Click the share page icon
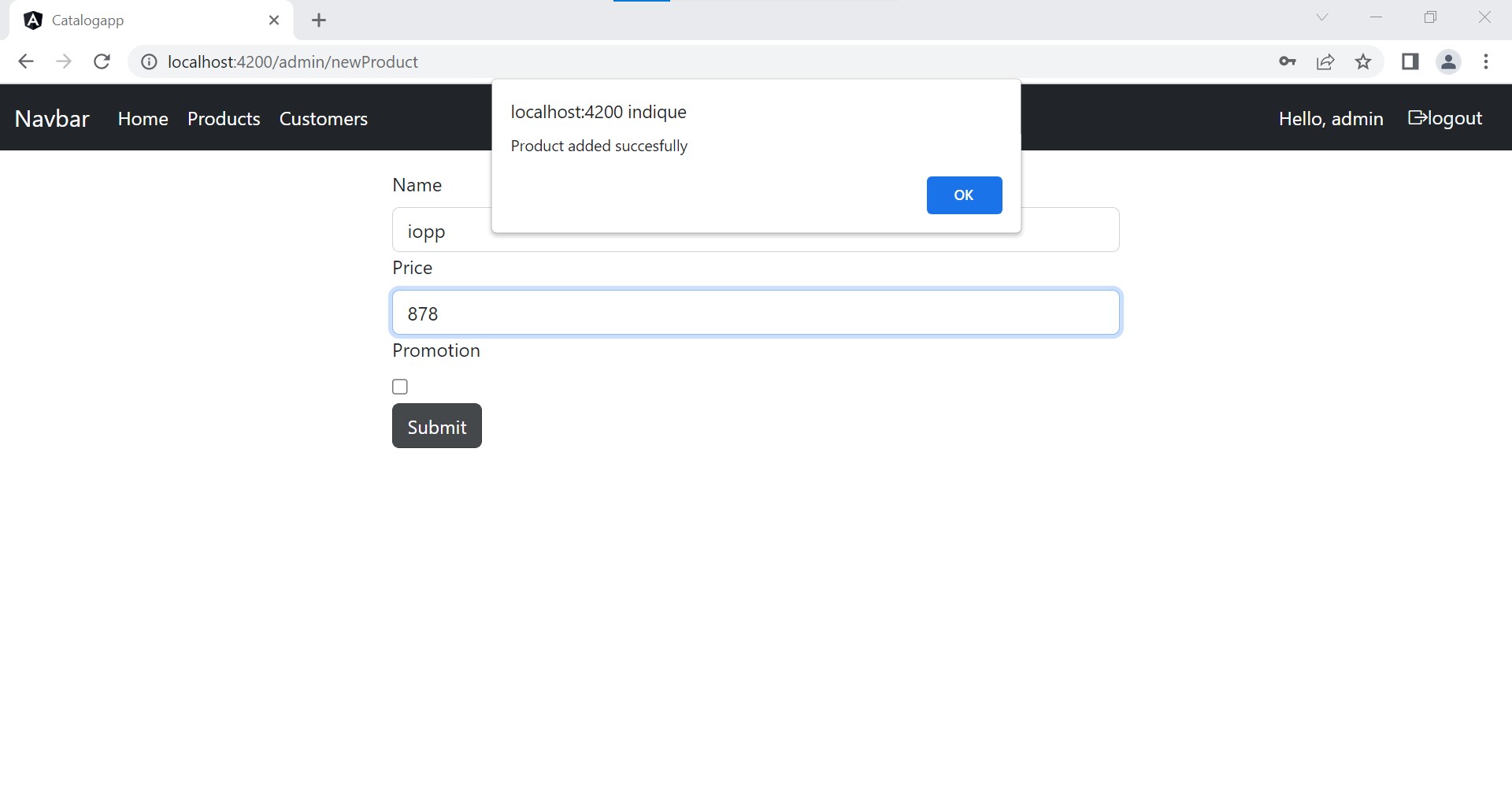This screenshot has width=1512, height=797. coord(1325,61)
